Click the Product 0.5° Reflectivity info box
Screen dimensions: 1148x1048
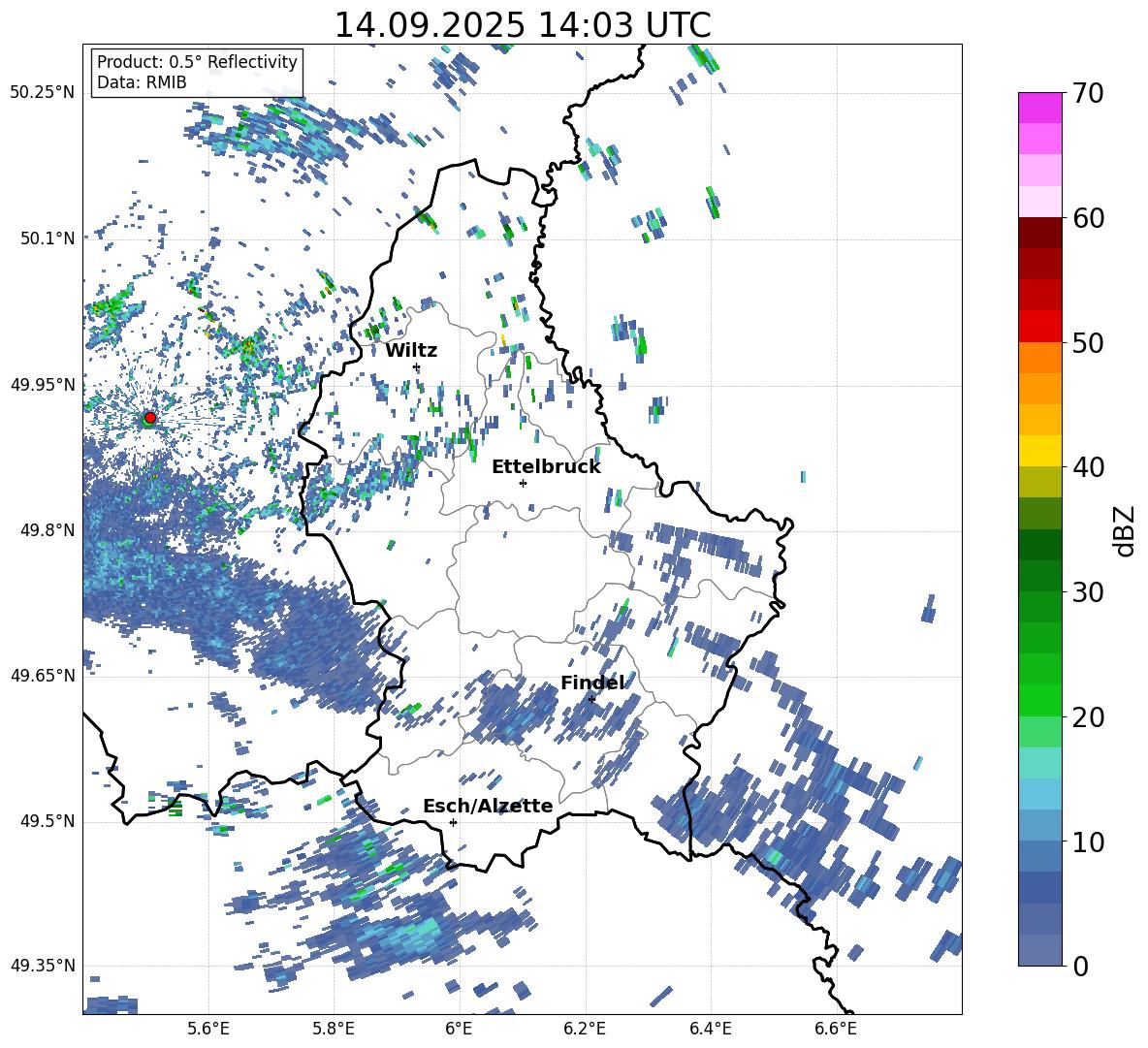pyautogui.click(x=197, y=73)
